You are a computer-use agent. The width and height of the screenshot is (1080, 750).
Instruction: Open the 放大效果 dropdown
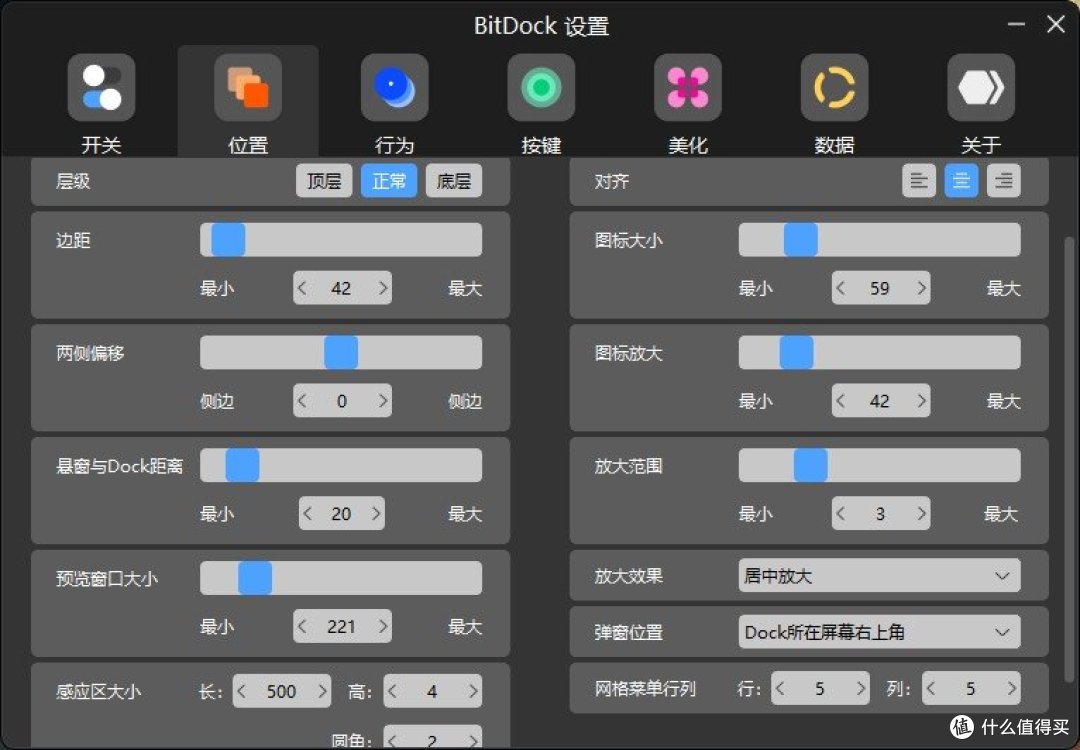click(x=880, y=576)
